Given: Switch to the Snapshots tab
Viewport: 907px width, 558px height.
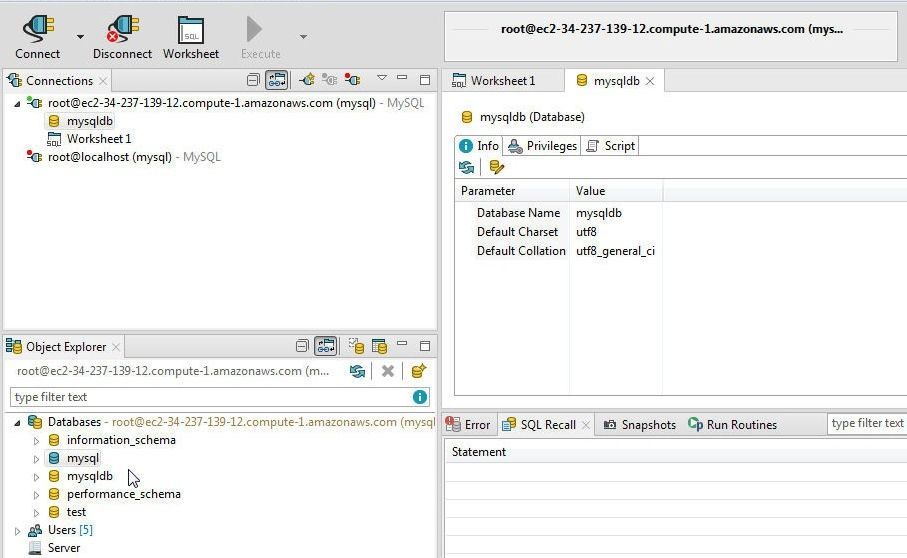Looking at the screenshot, I should pyautogui.click(x=640, y=425).
